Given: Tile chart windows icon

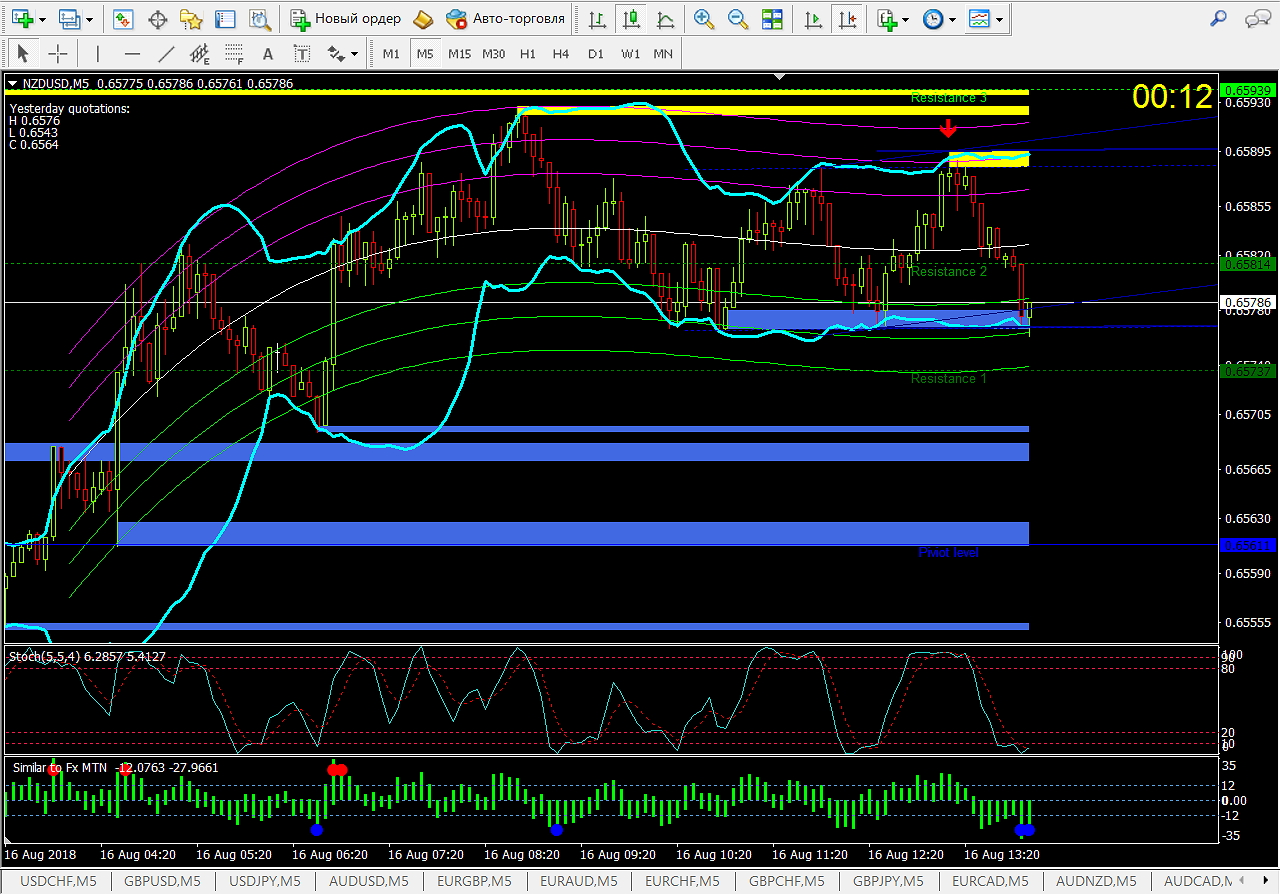Looking at the screenshot, I should [x=772, y=18].
